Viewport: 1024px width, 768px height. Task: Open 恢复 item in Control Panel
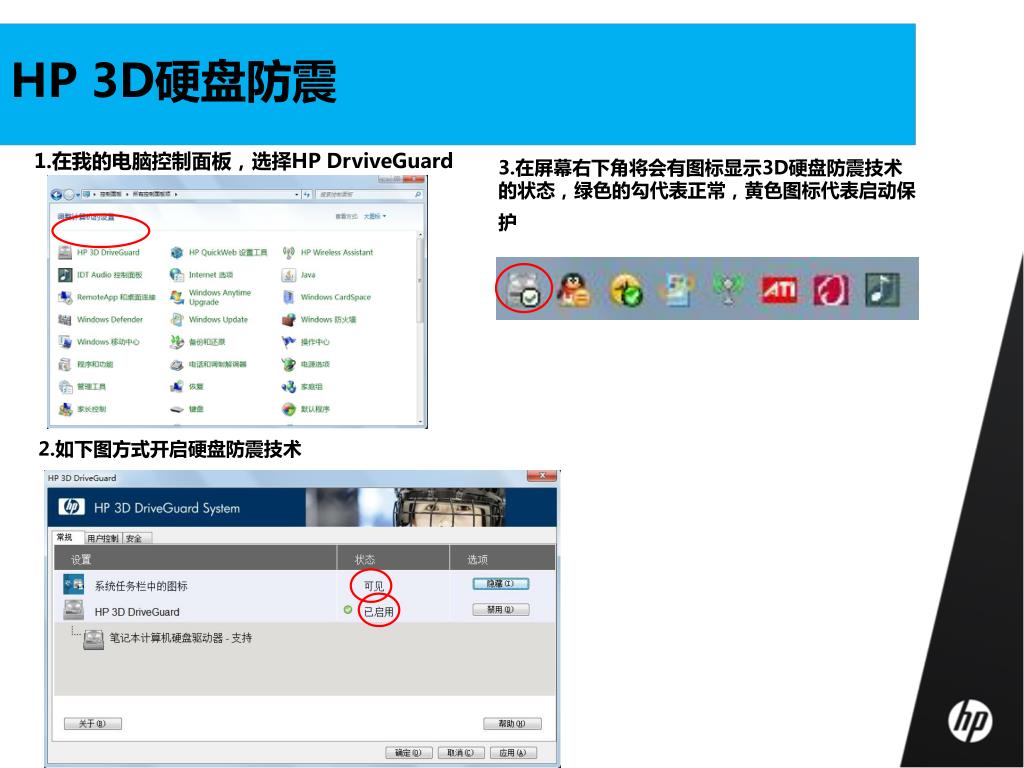187,387
